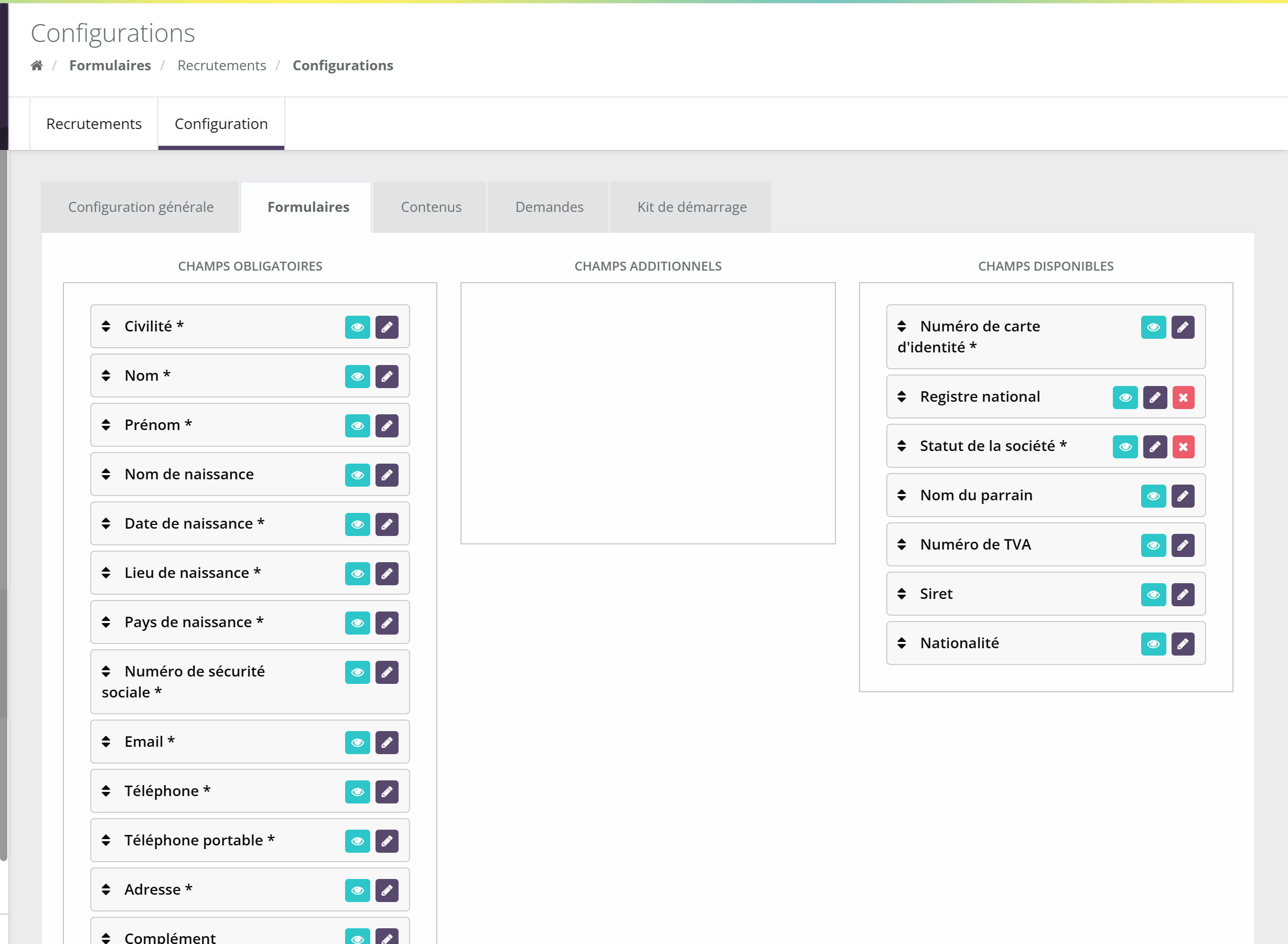Edit the Civilité field with pencil icon
This screenshot has width=1288, height=944.
click(387, 327)
